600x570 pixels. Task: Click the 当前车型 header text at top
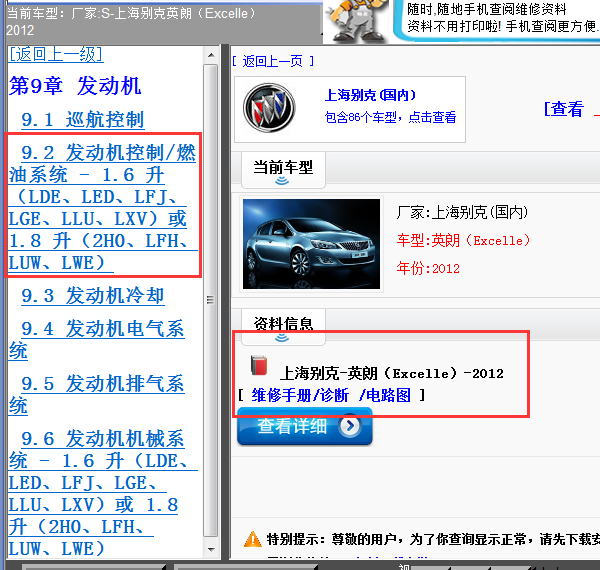click(131, 22)
